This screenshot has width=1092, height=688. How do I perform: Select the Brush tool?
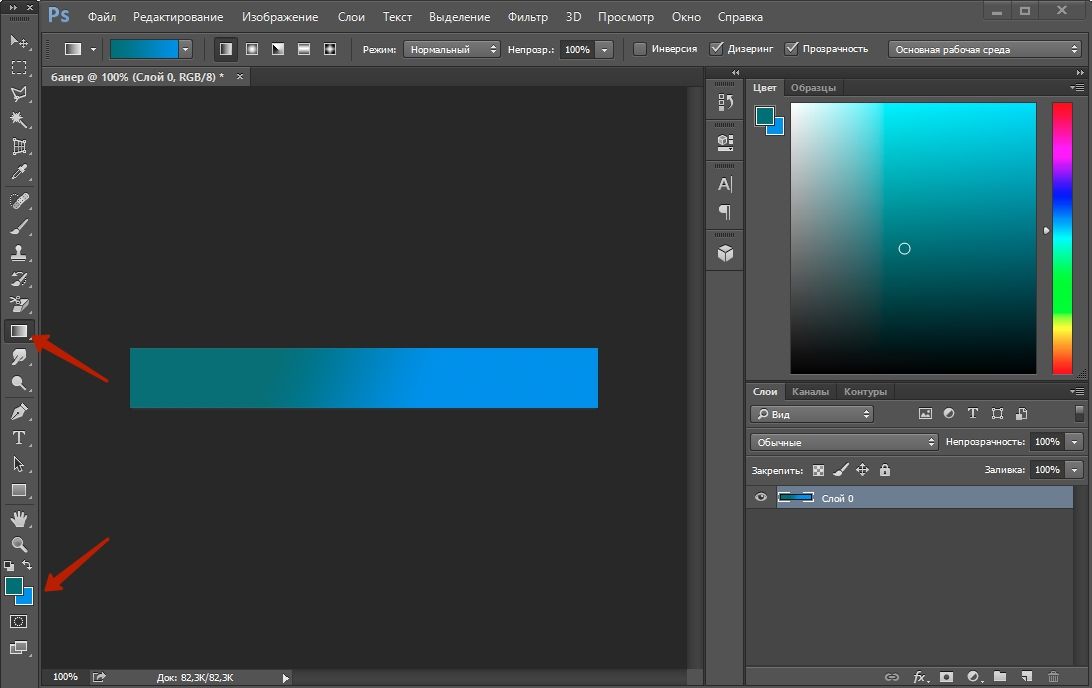click(19, 227)
